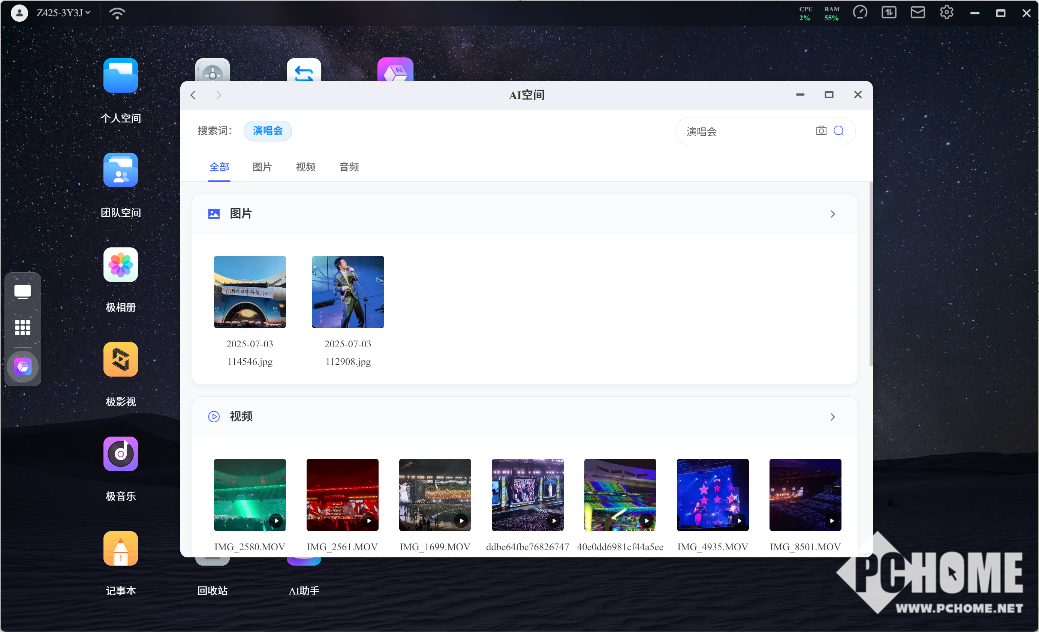Launch the 极影视 video app
This screenshot has height=632, width=1039.
[120, 360]
